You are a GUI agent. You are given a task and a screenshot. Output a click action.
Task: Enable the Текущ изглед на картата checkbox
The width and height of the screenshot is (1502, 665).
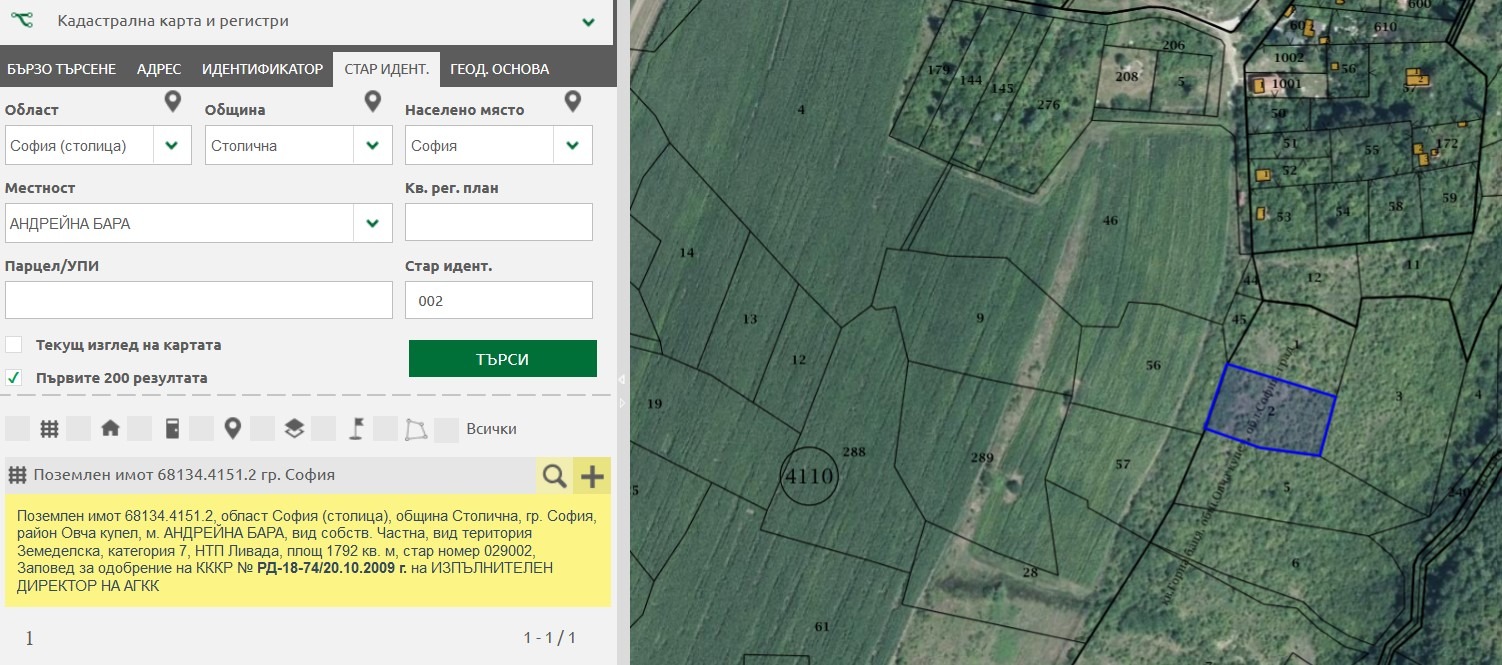[x=14, y=345]
